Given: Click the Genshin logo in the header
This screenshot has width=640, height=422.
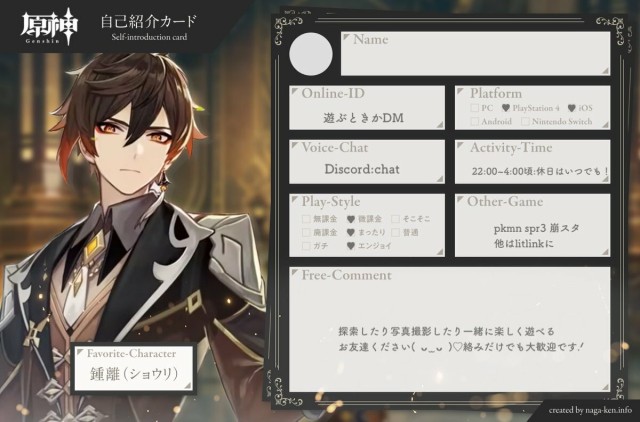Looking at the screenshot, I should point(49,26).
